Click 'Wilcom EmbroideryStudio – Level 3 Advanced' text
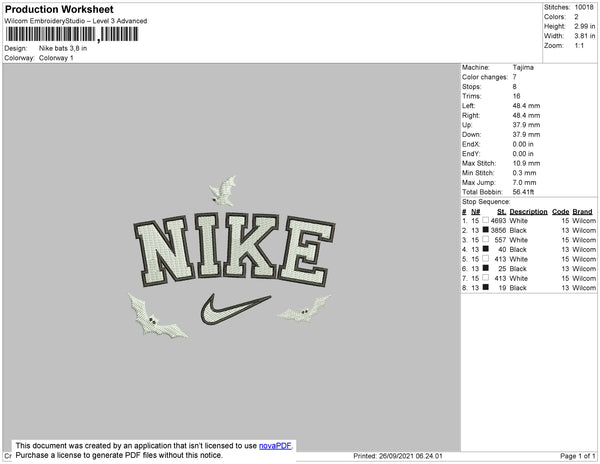600x464 pixels. click(76, 21)
